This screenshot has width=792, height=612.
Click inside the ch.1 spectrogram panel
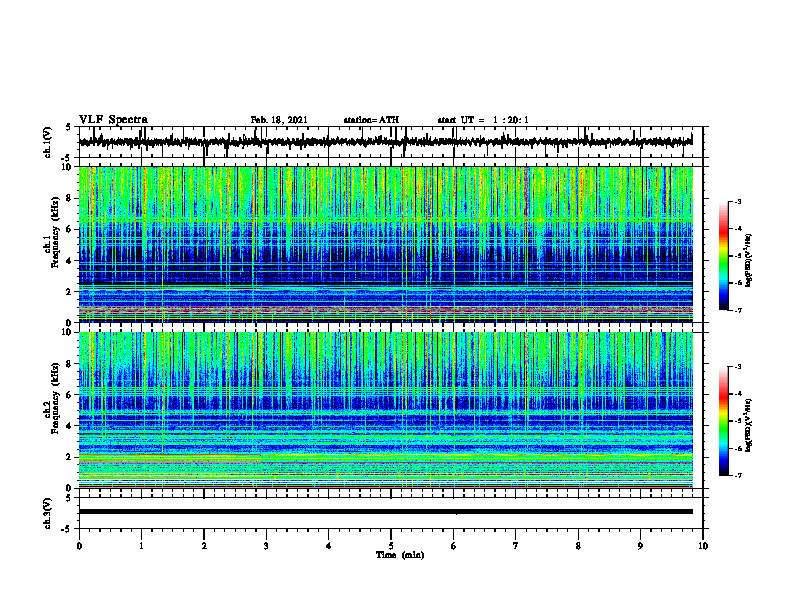click(x=385, y=244)
